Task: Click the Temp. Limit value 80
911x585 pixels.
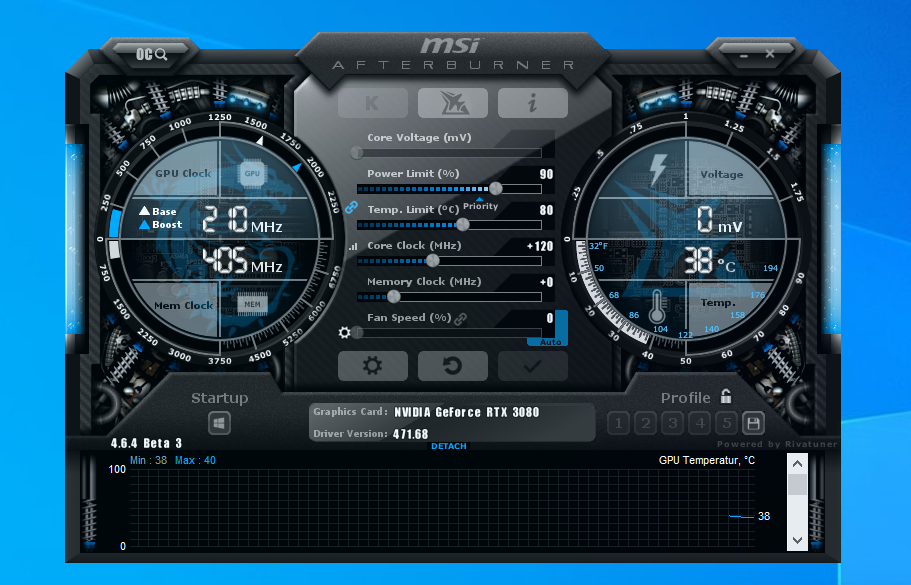Action: click(x=546, y=210)
